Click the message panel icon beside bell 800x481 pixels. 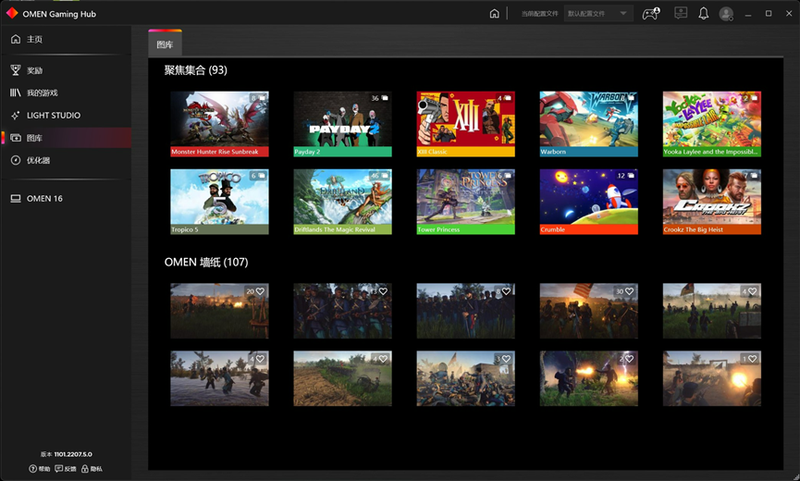click(x=680, y=13)
